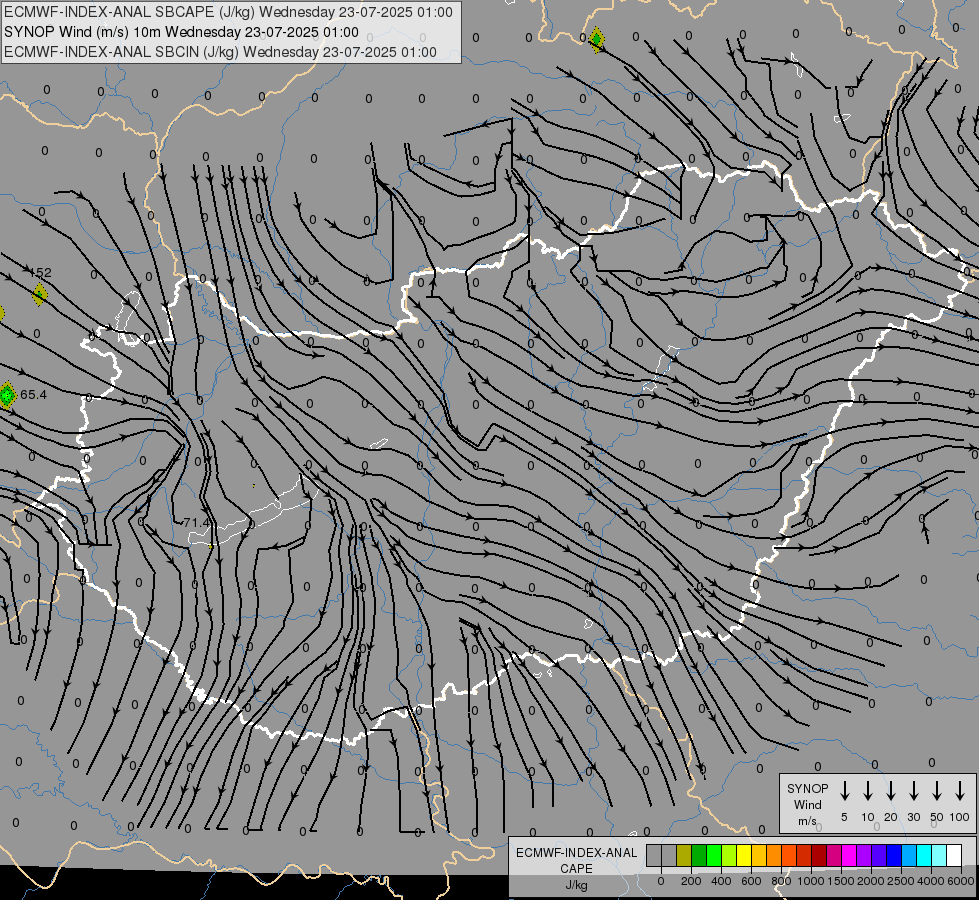Pick the purple swatch left of 2000 tick
979x900 pixels.
864,855
